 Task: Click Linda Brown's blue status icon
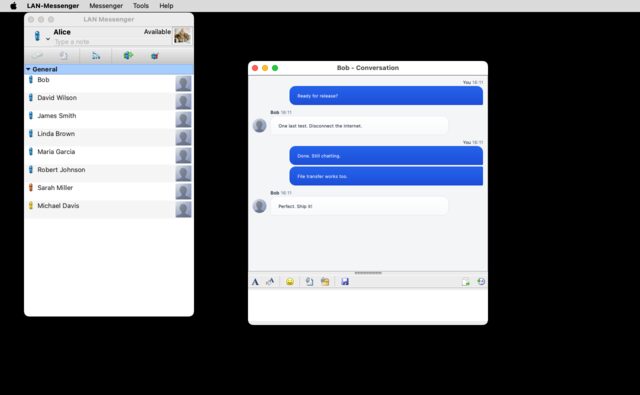31,133
